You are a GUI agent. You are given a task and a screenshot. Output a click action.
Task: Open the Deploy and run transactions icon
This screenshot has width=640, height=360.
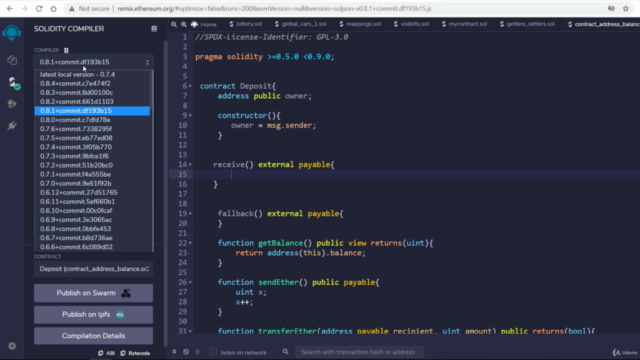(12, 104)
